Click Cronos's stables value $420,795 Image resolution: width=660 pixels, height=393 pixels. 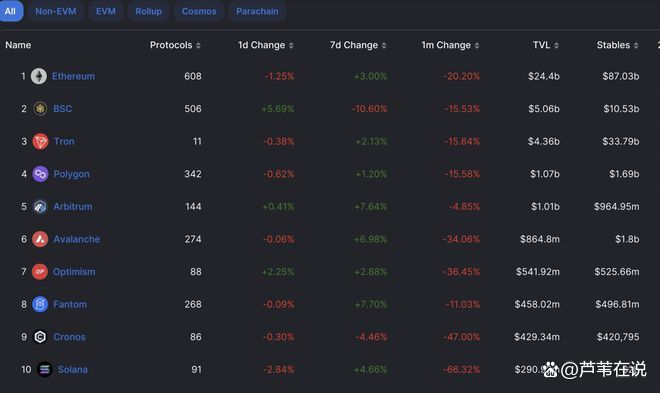[x=618, y=337]
